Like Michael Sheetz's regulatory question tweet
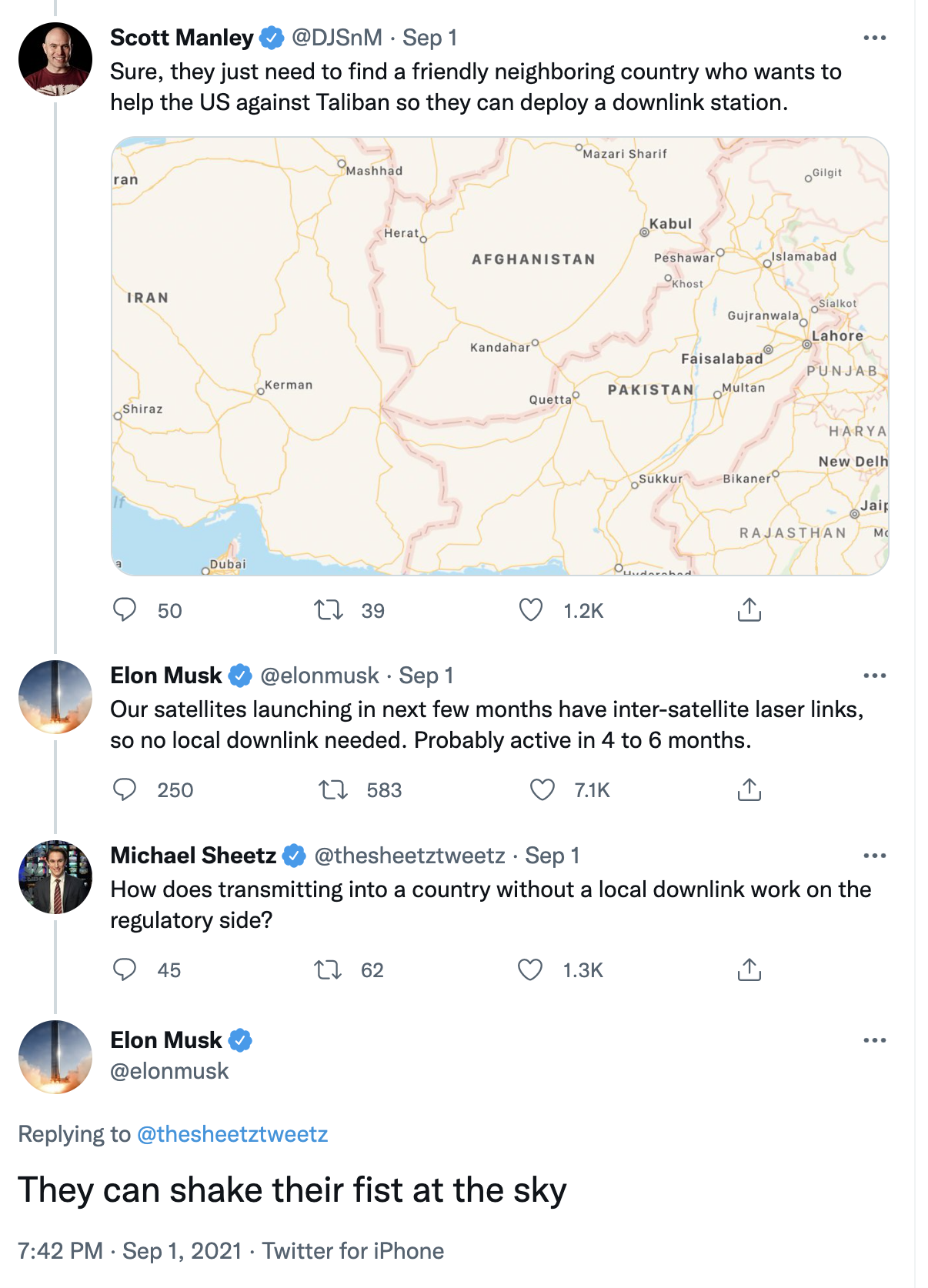Viewport: 928px width, 1288px height. pyautogui.click(x=530, y=969)
